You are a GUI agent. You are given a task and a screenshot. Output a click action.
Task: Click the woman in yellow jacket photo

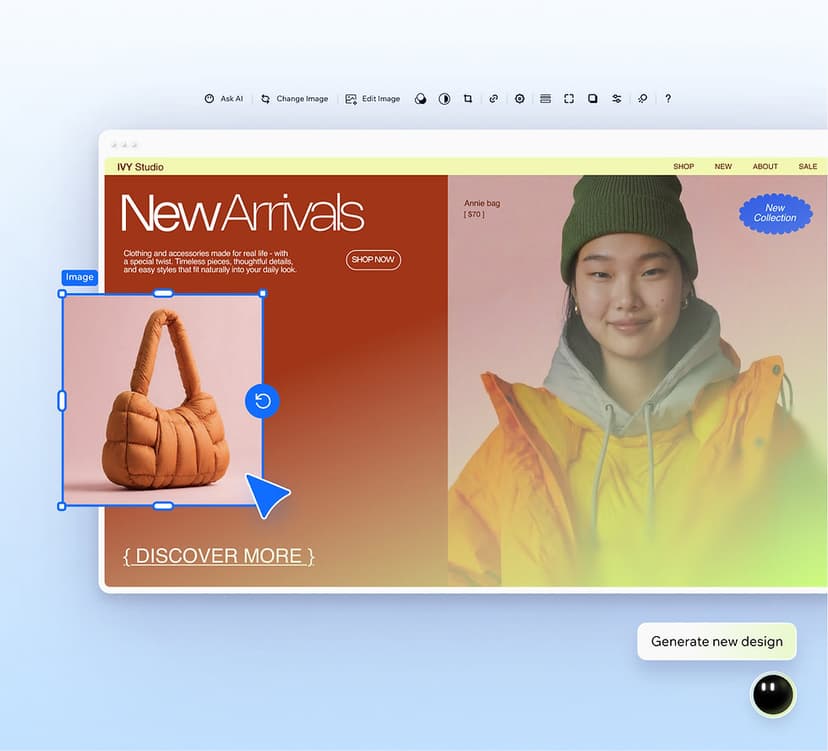point(637,380)
